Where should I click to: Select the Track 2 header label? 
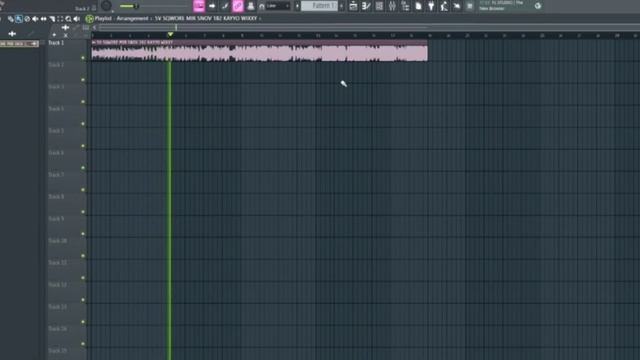pyautogui.click(x=56, y=65)
